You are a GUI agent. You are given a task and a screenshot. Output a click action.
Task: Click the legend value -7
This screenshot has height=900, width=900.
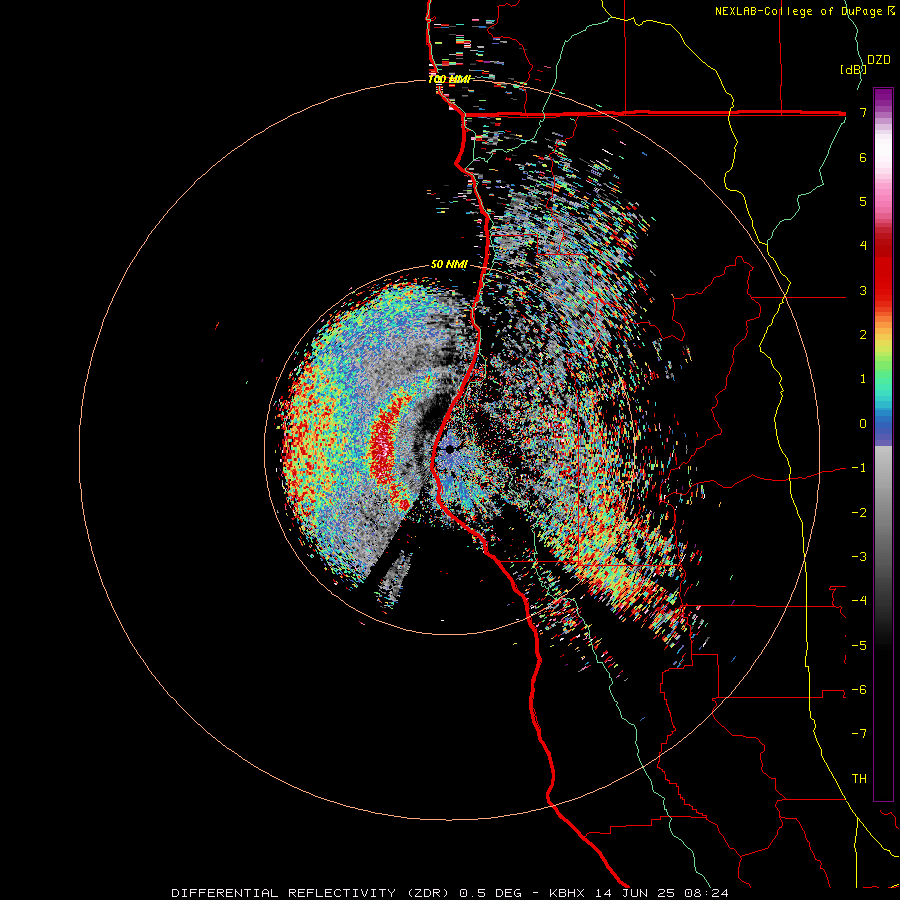(859, 734)
